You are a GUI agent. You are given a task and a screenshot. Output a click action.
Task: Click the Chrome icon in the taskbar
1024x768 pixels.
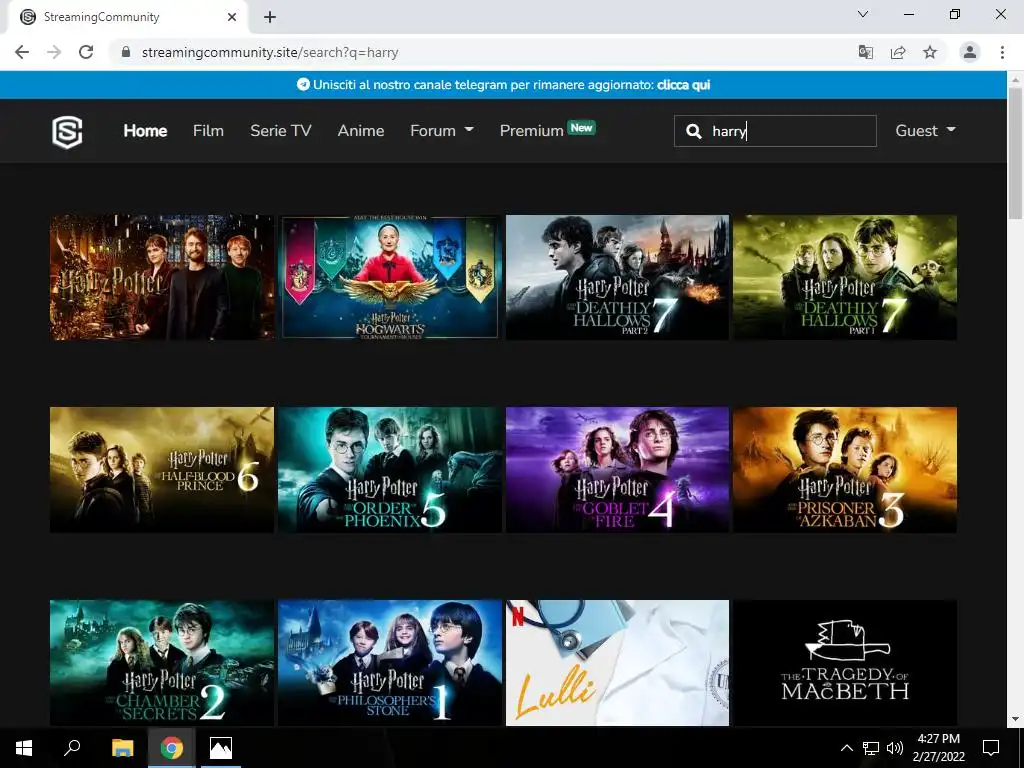pyautogui.click(x=172, y=748)
